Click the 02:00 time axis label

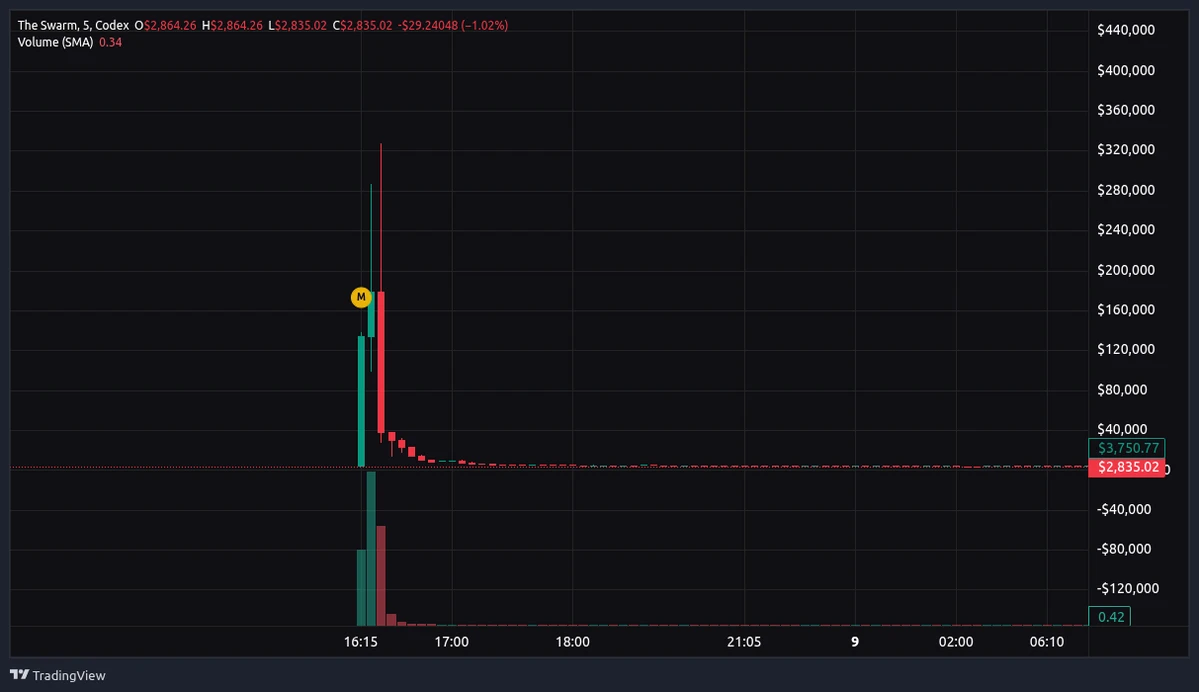click(956, 642)
